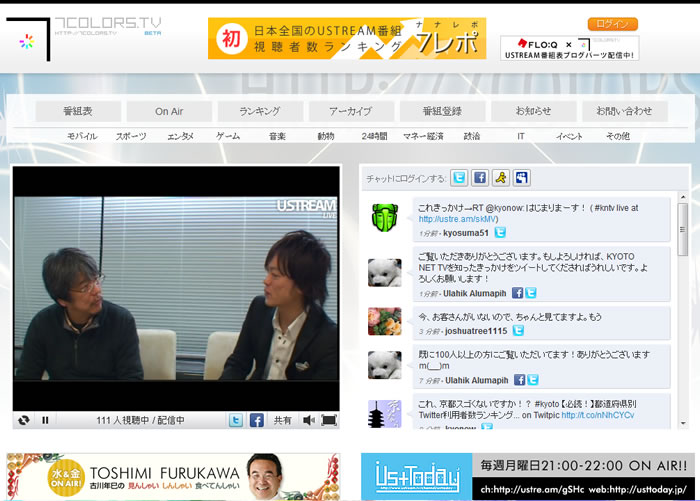This screenshot has height=501, width=700.
Task: Select the 動物 category
Action: coord(326,136)
